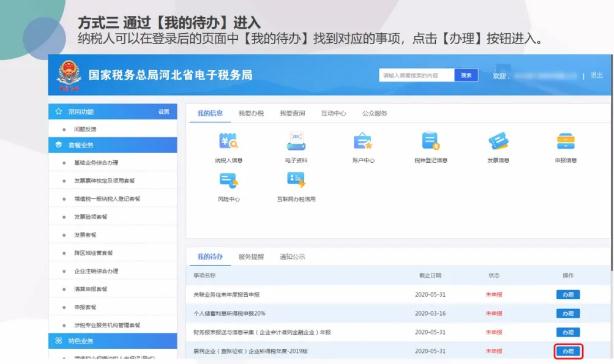The image size is (614, 364).
Task: Open the 互联网办税信用 icon
Action: (x=296, y=180)
